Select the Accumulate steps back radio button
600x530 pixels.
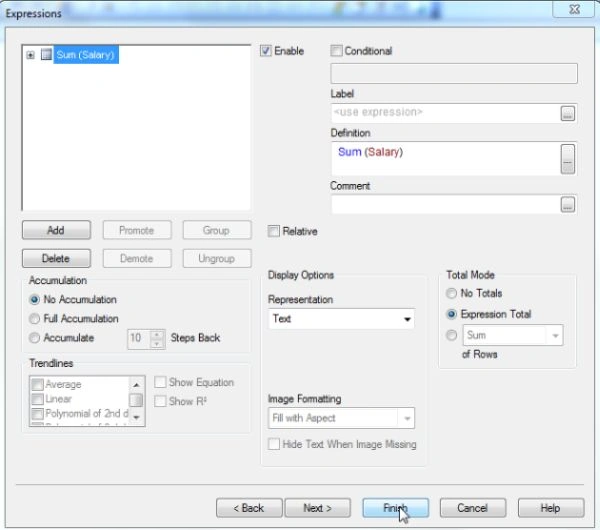pyautogui.click(x=34, y=338)
